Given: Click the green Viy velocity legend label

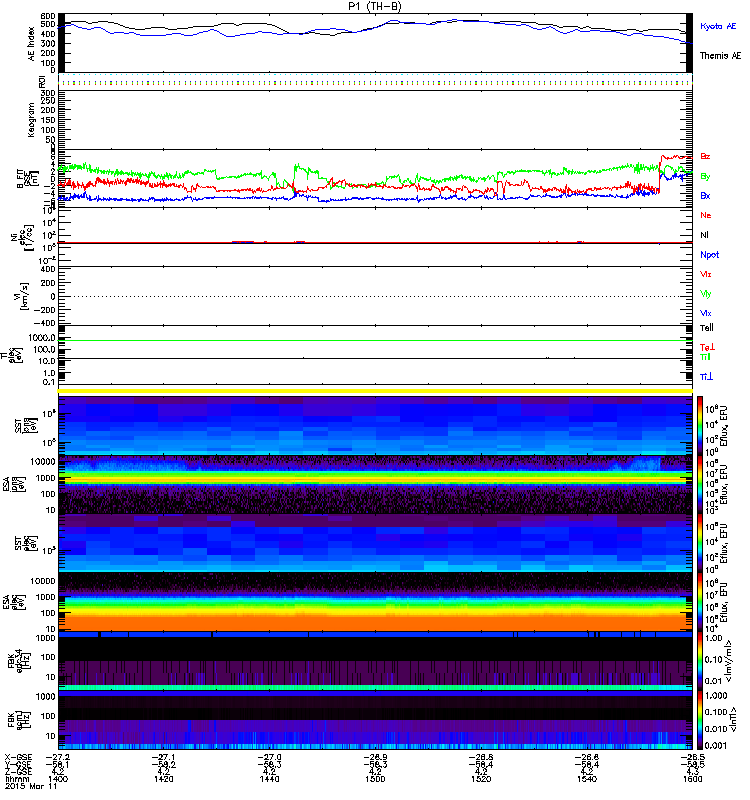Looking at the screenshot, I should point(706,293).
